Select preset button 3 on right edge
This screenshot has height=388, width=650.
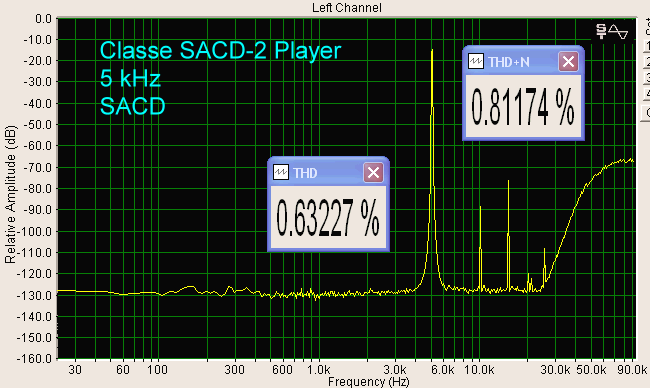point(646,78)
